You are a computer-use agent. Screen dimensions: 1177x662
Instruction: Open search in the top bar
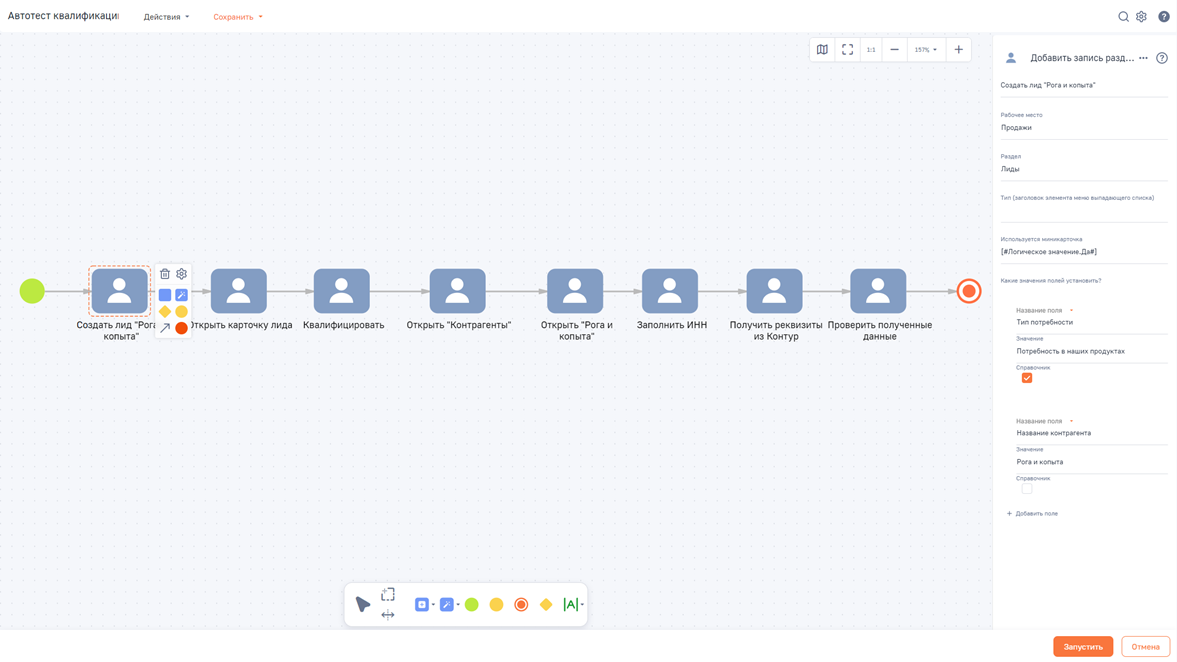coord(1124,17)
